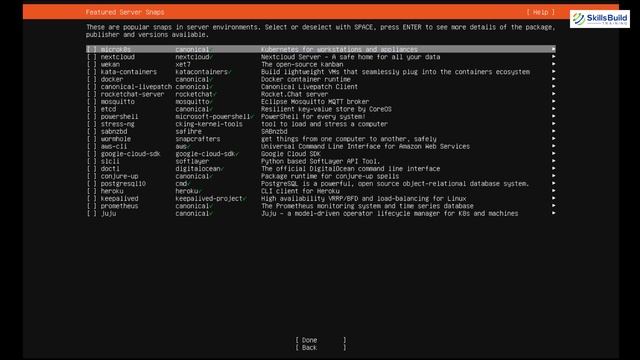This screenshot has width=640, height=360.
Task: Click the slcli snap name
Action: tap(110, 161)
